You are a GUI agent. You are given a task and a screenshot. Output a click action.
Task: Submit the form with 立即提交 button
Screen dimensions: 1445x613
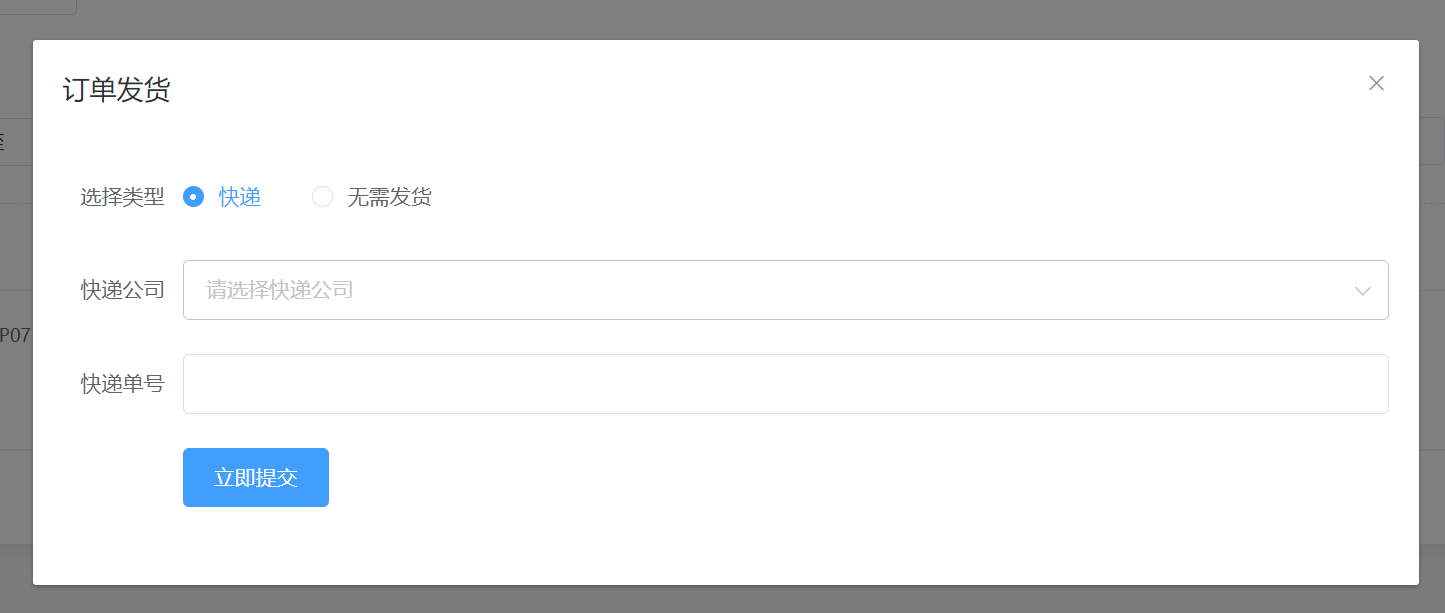pyautogui.click(x=256, y=477)
